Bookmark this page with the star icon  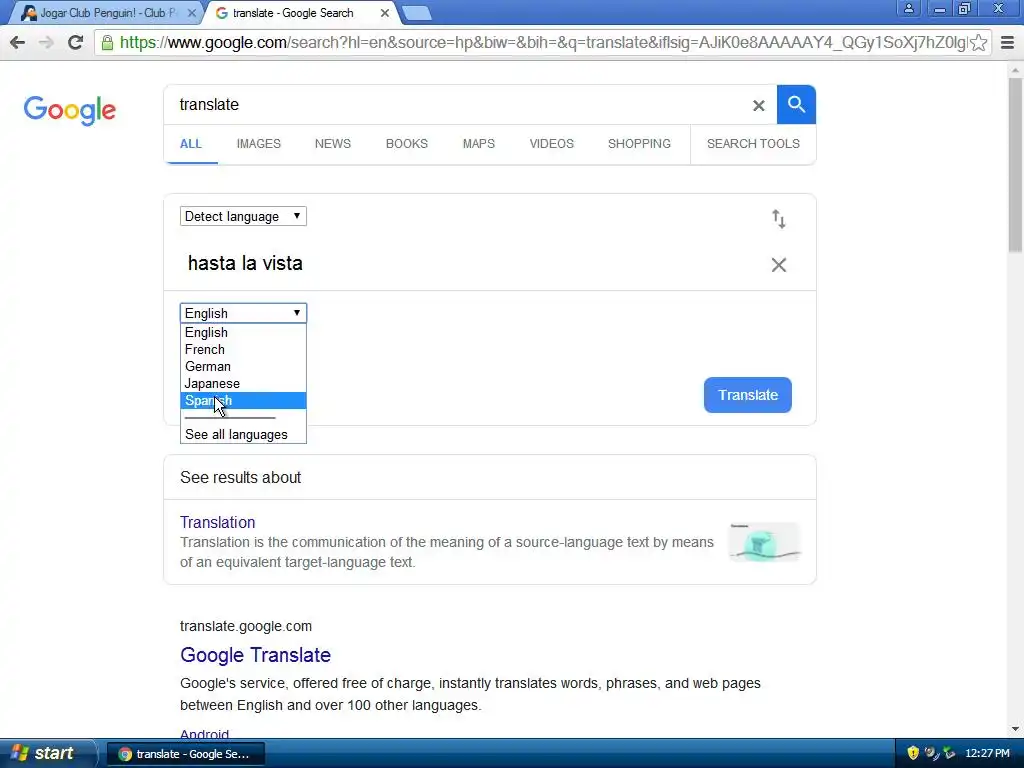click(x=978, y=43)
